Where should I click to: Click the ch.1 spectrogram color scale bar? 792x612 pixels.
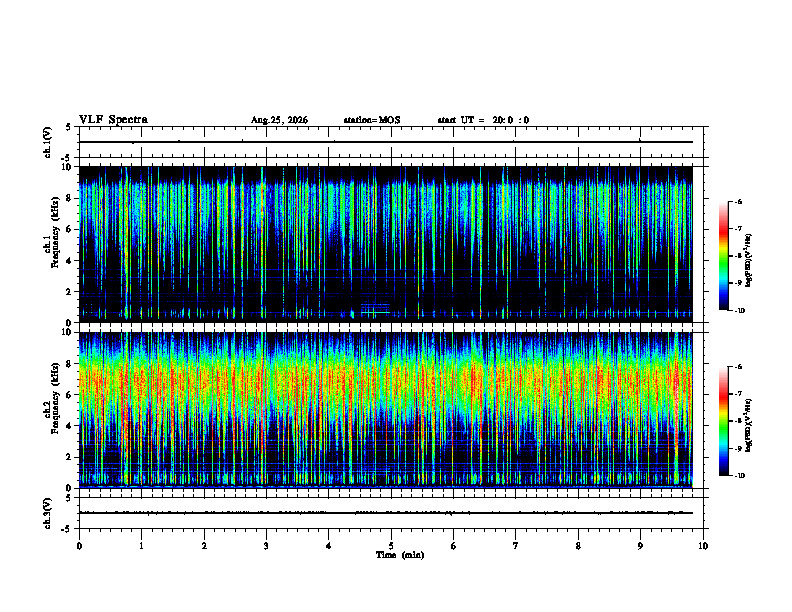point(723,256)
